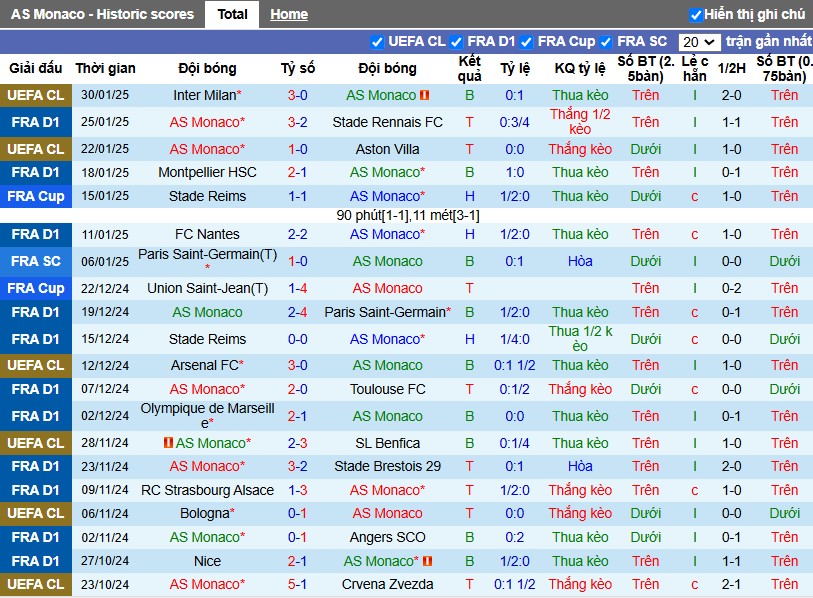Open the 20 recent matches dropdown
The width and height of the screenshot is (813, 598).
coord(699,42)
